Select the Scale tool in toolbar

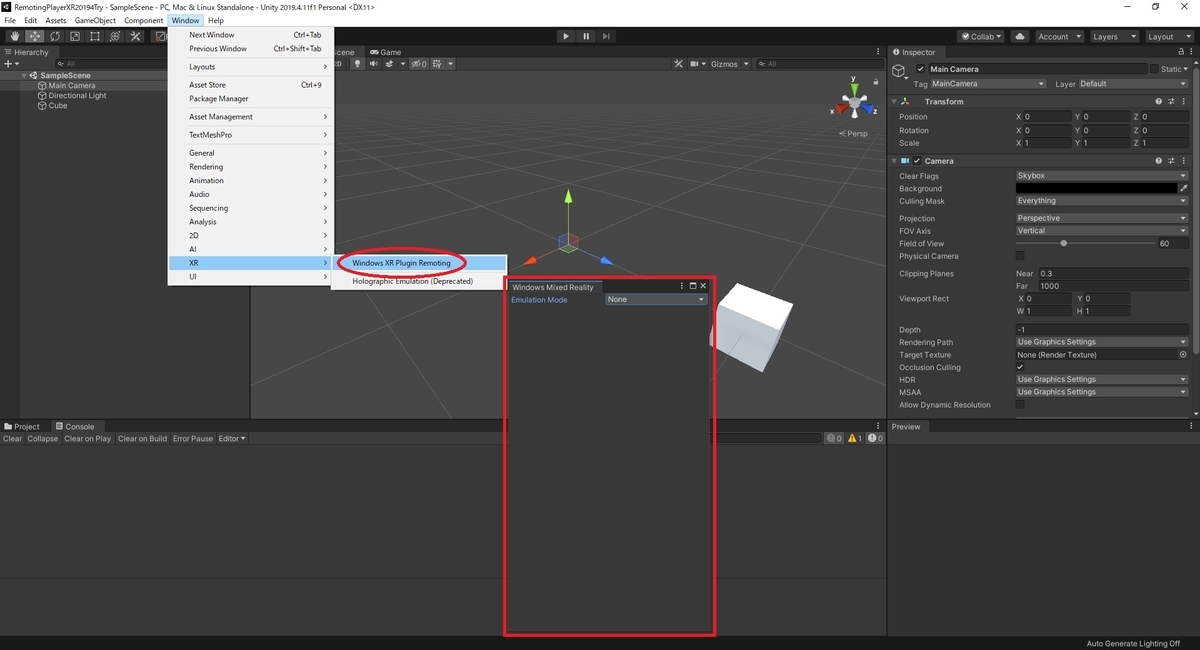75,36
